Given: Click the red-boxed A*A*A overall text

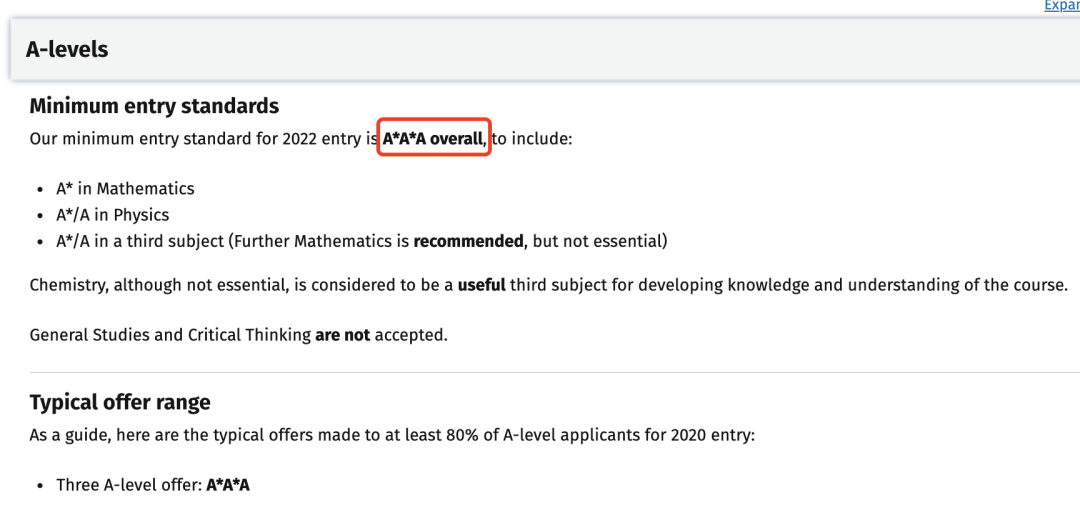Looking at the screenshot, I should [434, 139].
